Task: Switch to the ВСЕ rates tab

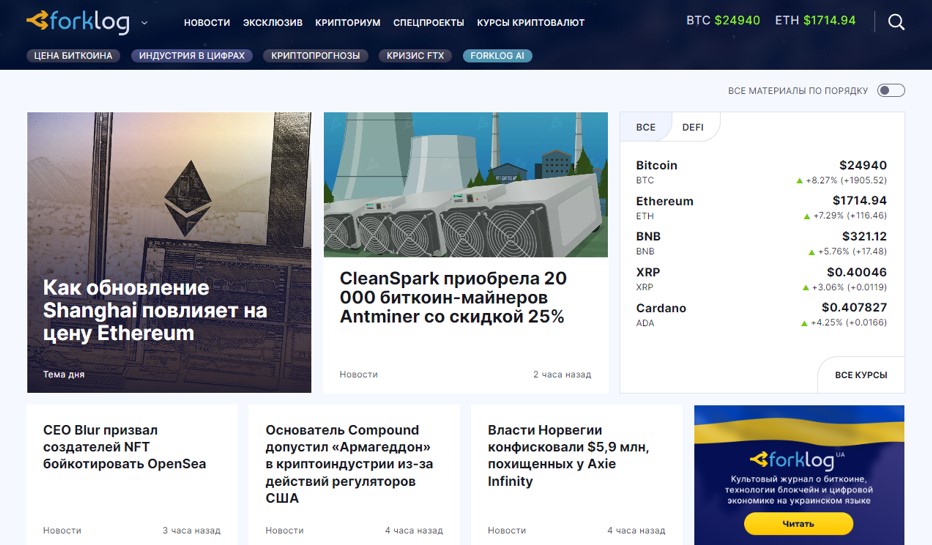Action: click(646, 127)
